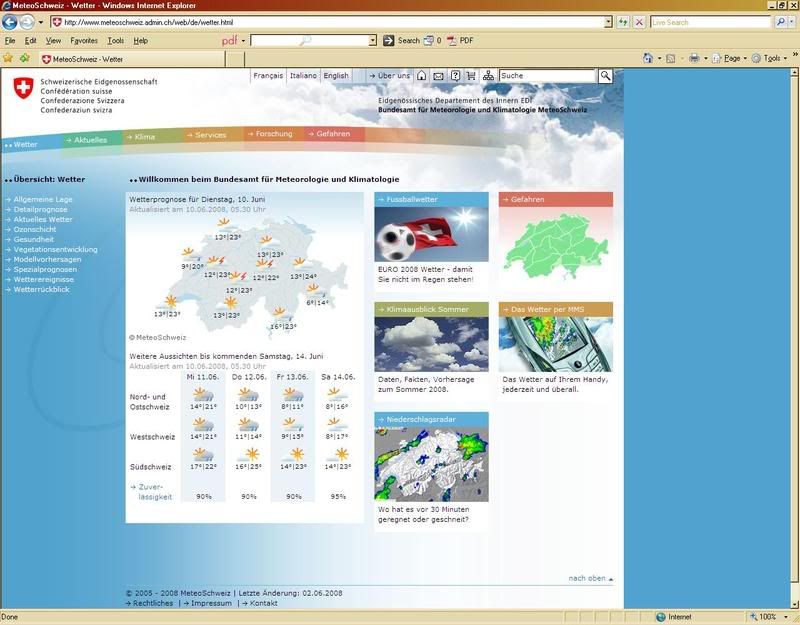800x625 pixels.
Task: Select the MeteoSchweiz - Wetter browser tab
Action: click(x=133, y=59)
